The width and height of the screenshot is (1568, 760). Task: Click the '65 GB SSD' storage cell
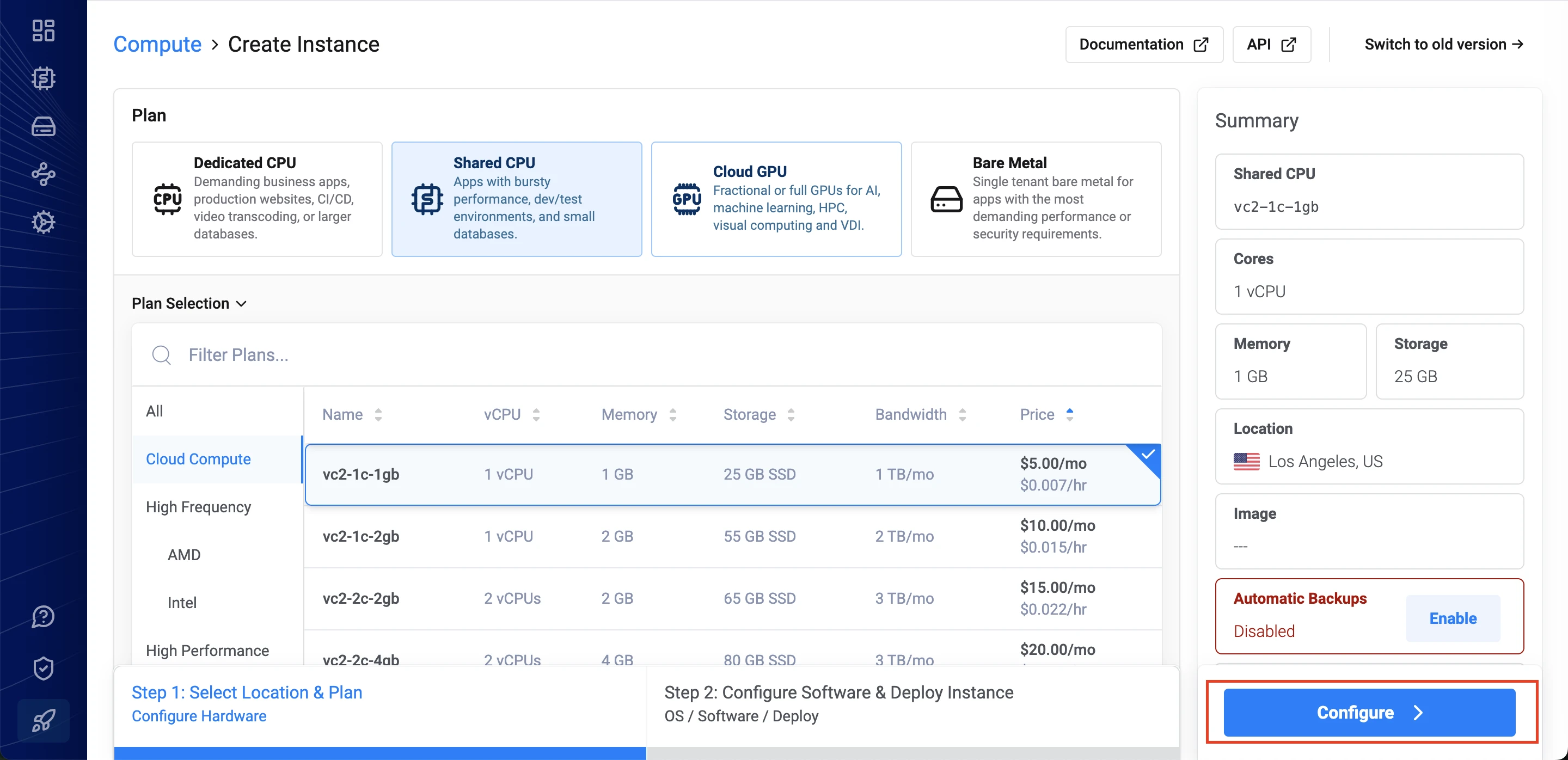click(x=759, y=599)
